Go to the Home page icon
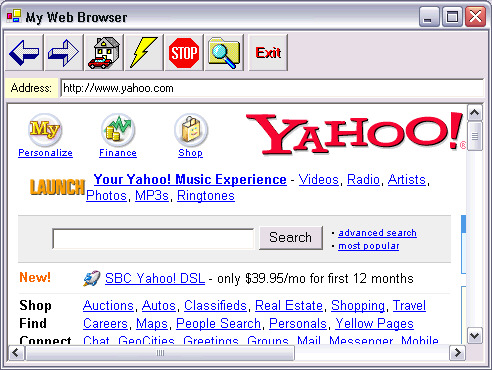The height and width of the screenshot is (370, 492). click(104, 52)
